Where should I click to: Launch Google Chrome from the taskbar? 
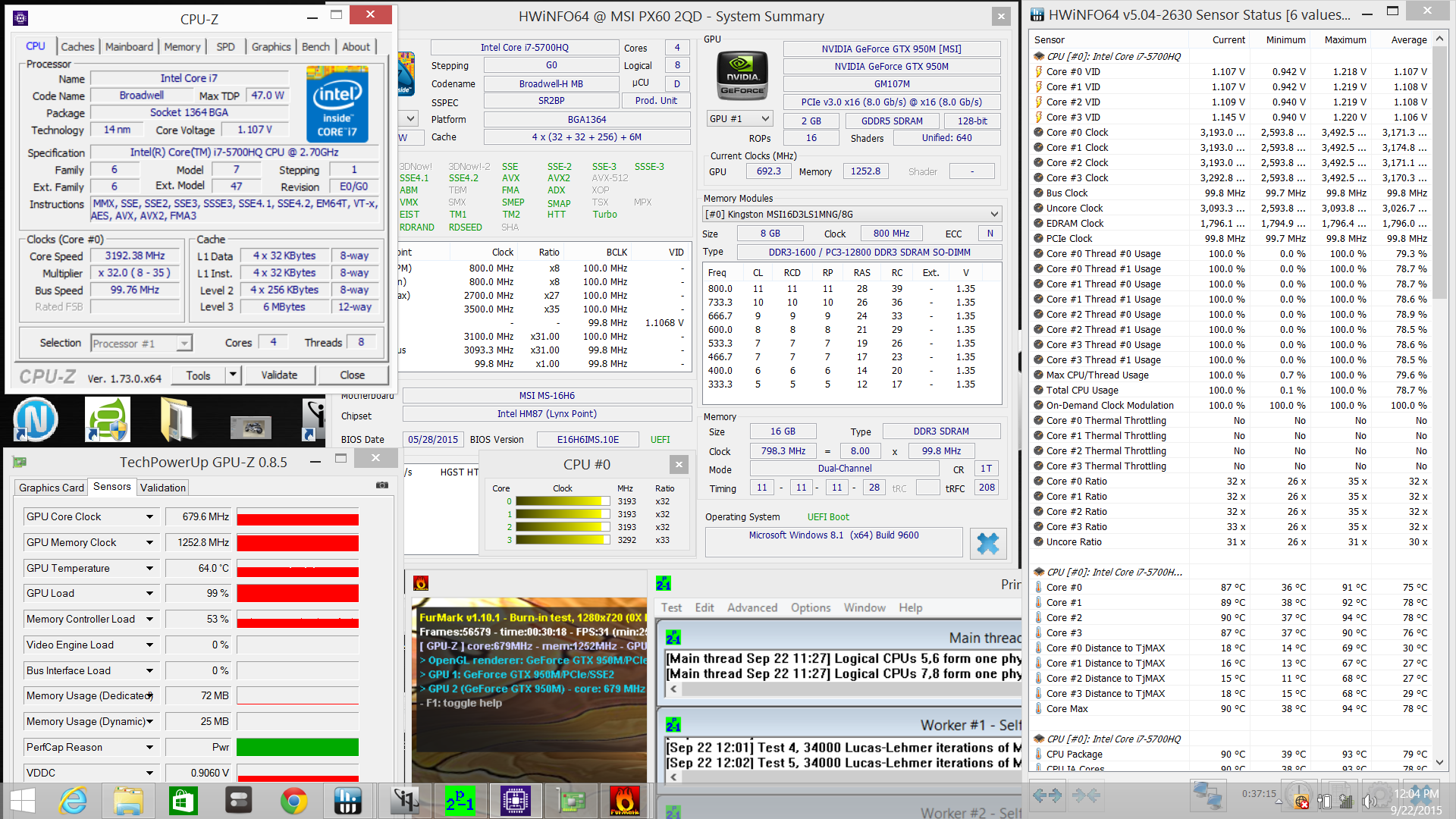(293, 801)
